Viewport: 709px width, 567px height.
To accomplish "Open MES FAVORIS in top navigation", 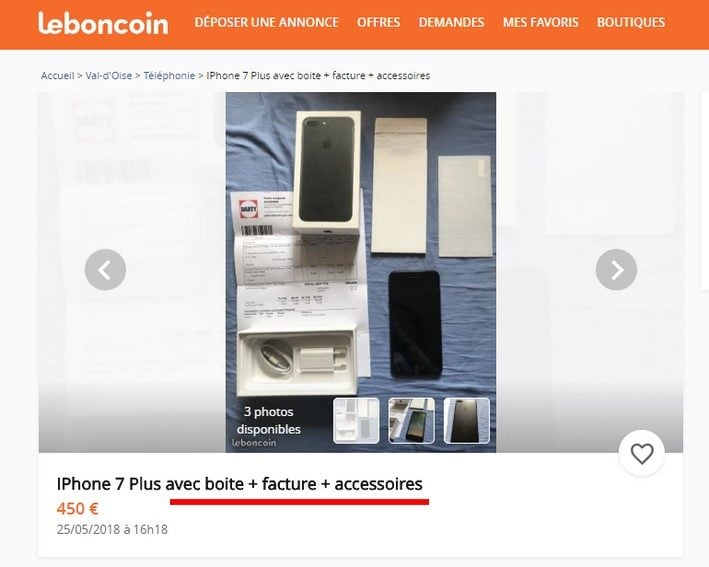I will pyautogui.click(x=540, y=22).
